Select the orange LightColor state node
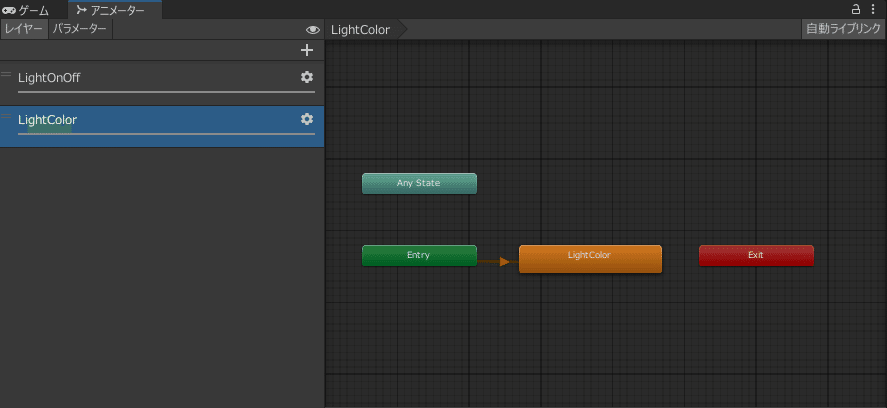Screen dimensions: 887x408 (590, 258)
